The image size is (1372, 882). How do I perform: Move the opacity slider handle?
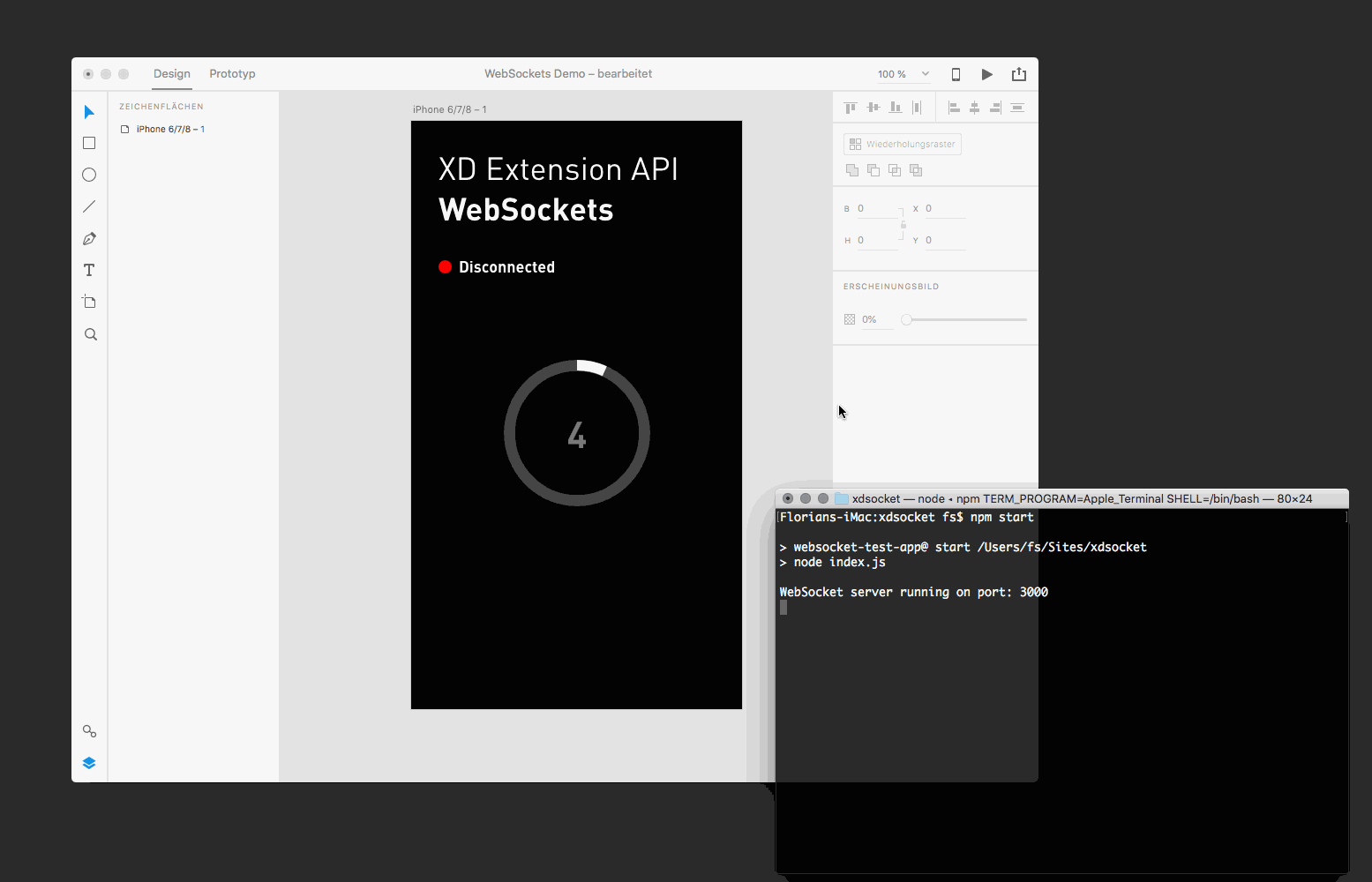[x=906, y=319]
